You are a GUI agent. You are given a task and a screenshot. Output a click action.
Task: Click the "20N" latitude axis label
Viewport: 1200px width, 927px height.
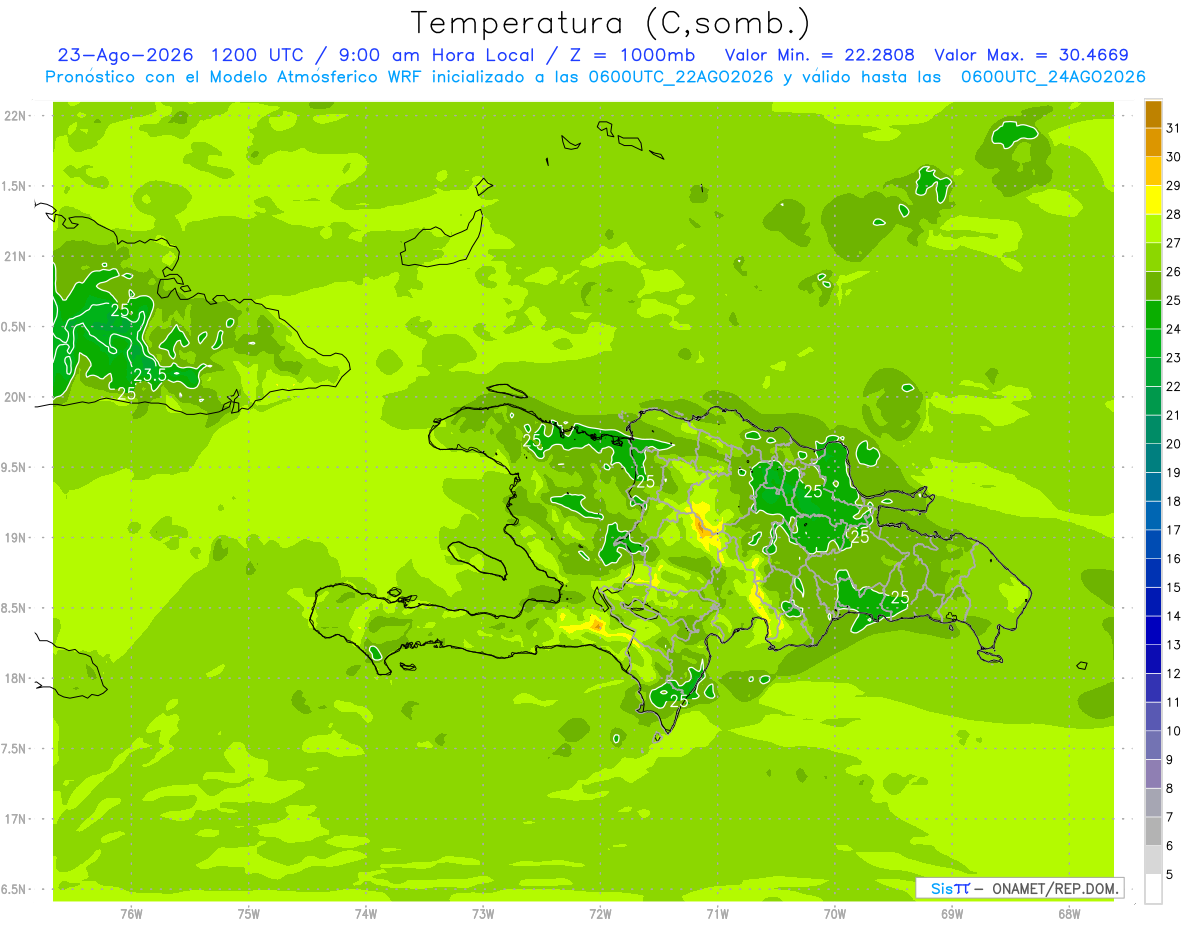pos(15,397)
